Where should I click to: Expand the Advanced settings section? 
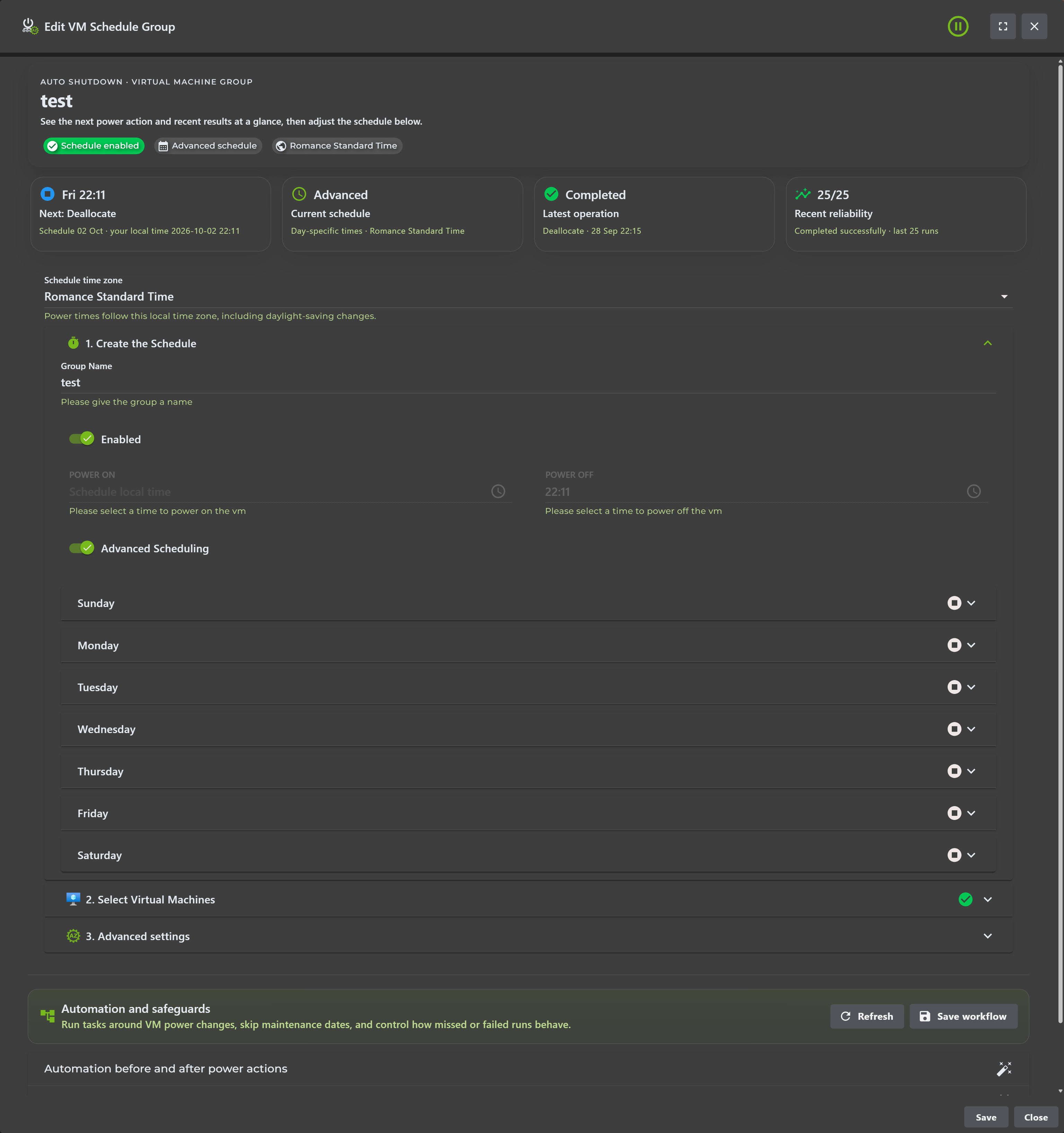[x=987, y=936]
